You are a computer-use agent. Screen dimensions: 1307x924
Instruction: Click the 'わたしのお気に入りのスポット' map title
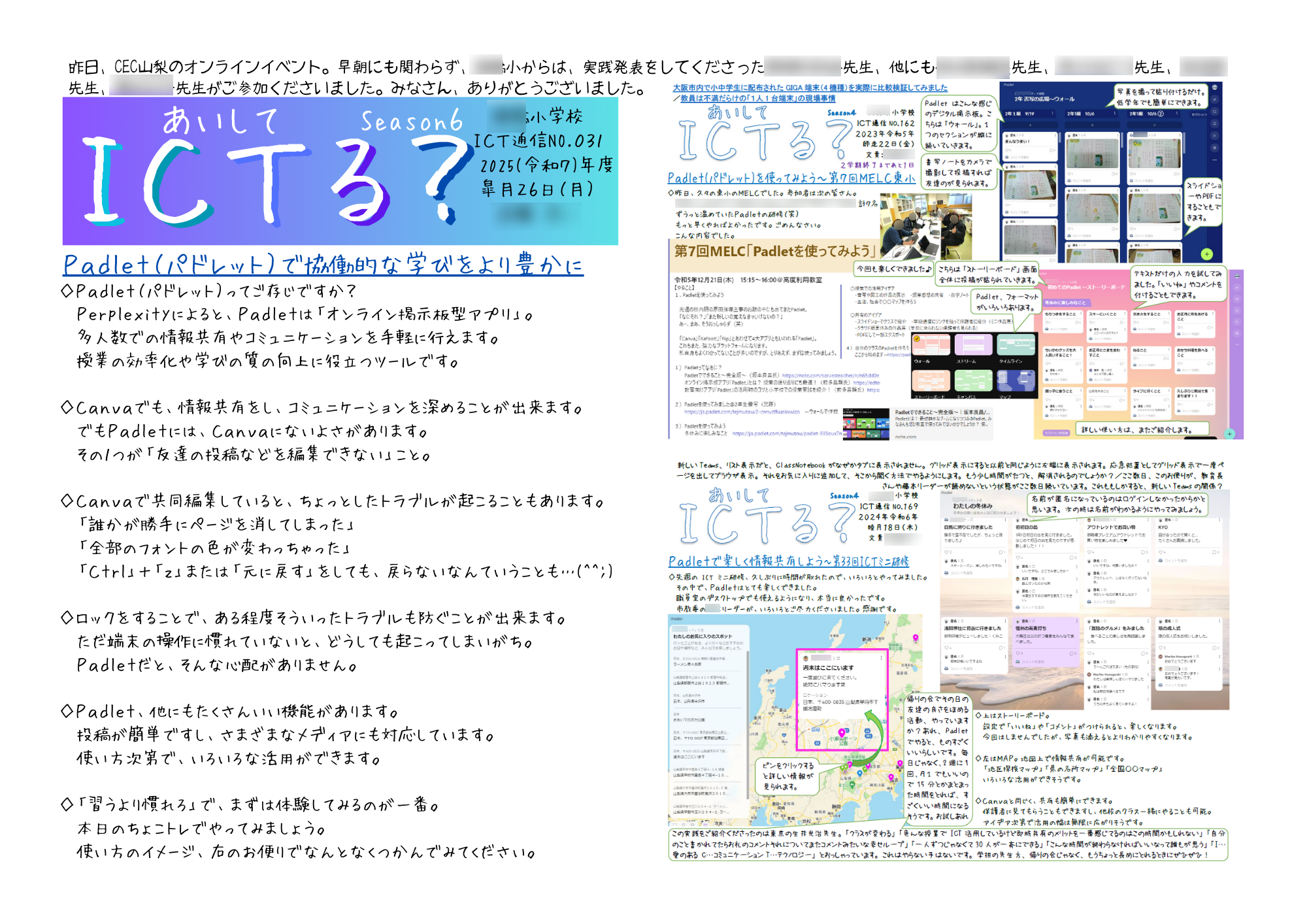click(703, 636)
